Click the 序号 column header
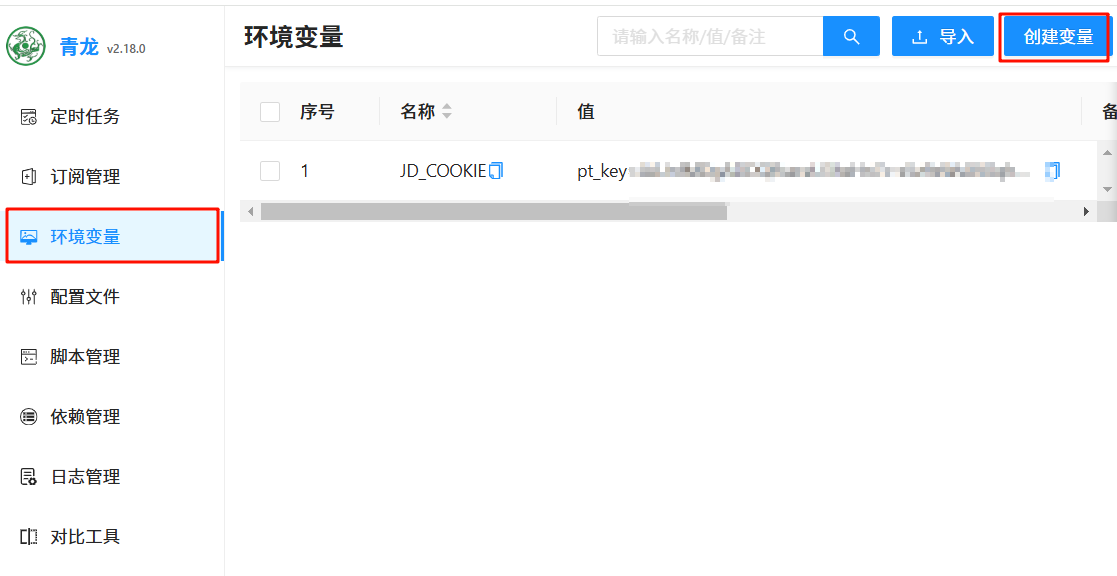1117x576 pixels. point(317,112)
